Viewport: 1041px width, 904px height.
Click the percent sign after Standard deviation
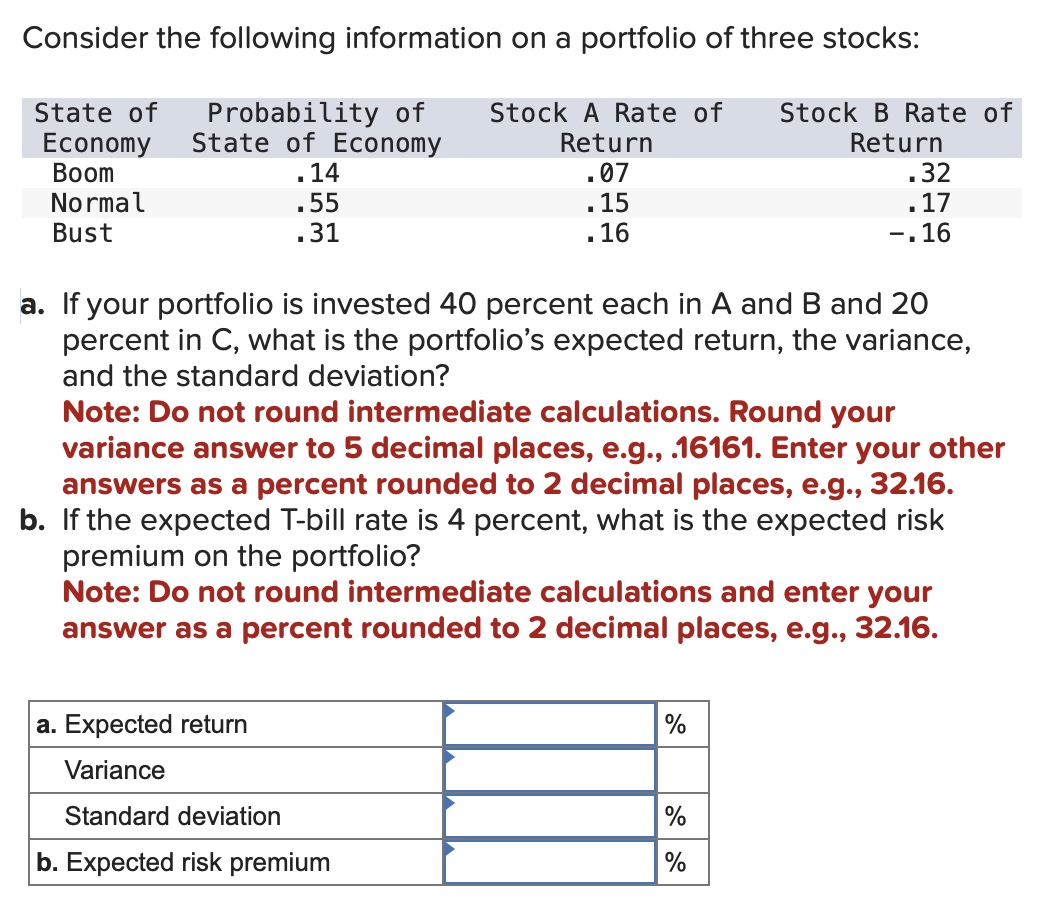pyautogui.click(x=674, y=817)
